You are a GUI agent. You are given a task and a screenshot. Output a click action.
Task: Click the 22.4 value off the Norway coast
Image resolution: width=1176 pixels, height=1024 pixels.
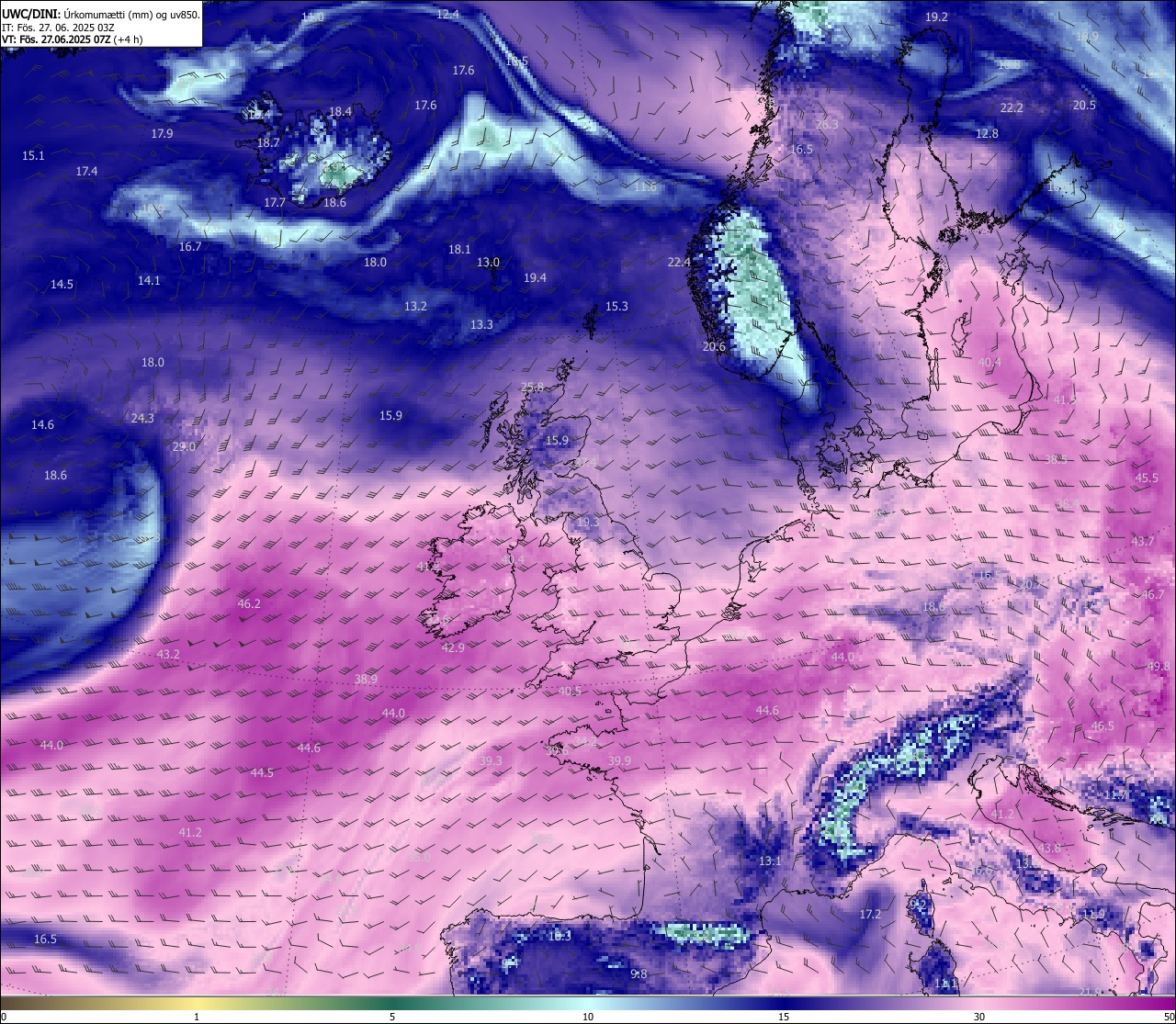click(679, 262)
